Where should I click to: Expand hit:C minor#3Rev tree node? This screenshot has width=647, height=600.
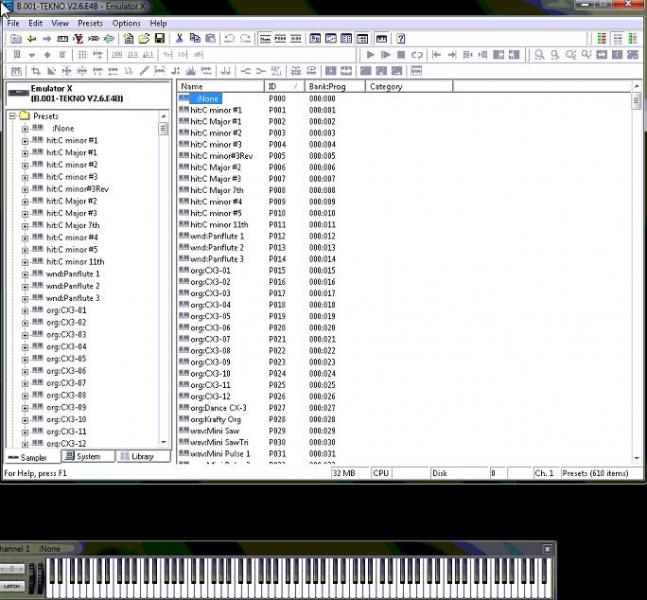pos(25,190)
